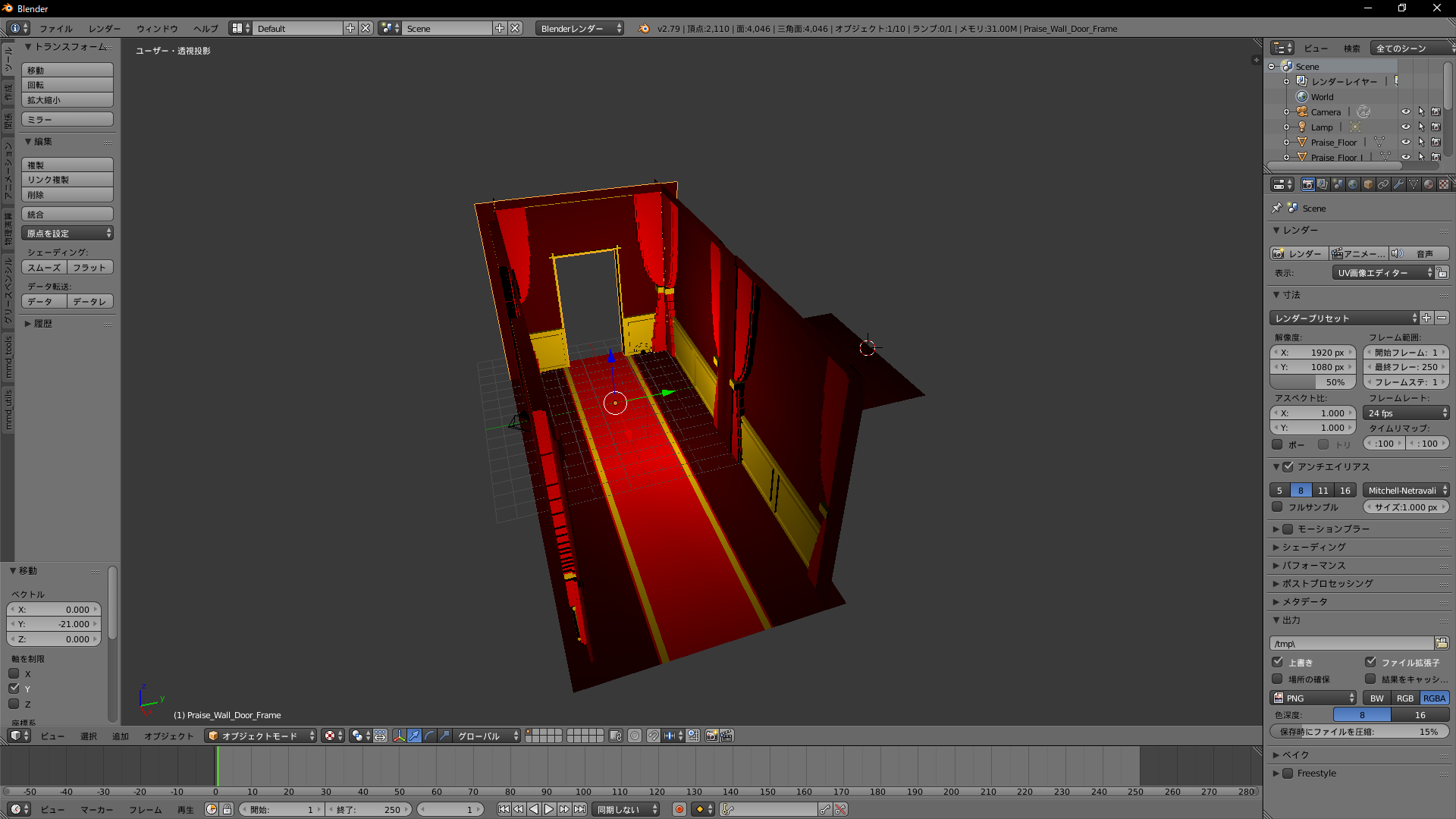Open the Object Mode dropdown
1456x819 pixels.
[260, 736]
